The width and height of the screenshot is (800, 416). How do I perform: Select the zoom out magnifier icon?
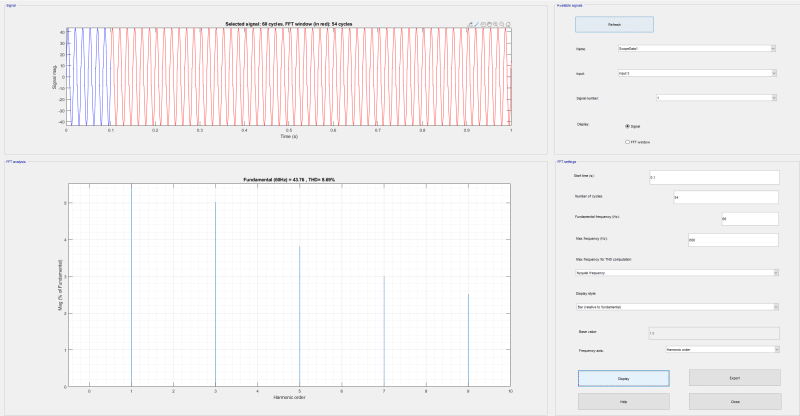click(x=502, y=24)
